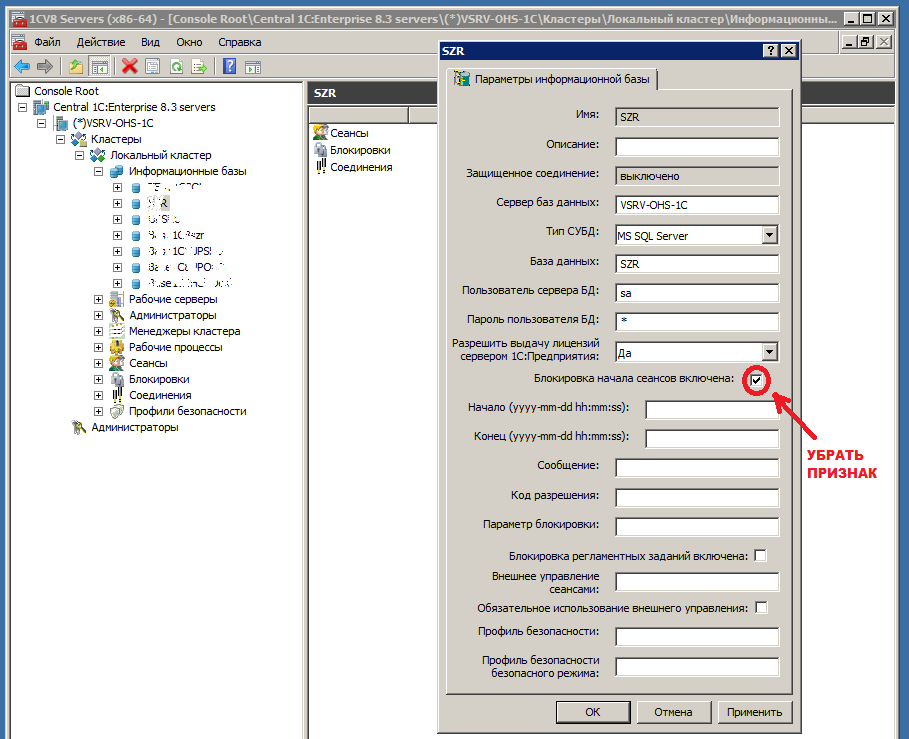
Task: Click the blue question mark Help icon
Action: pyautogui.click(x=229, y=66)
